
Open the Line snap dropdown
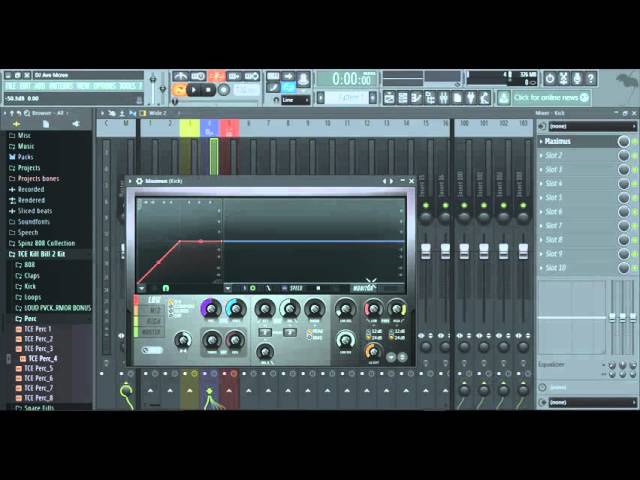coord(296,100)
